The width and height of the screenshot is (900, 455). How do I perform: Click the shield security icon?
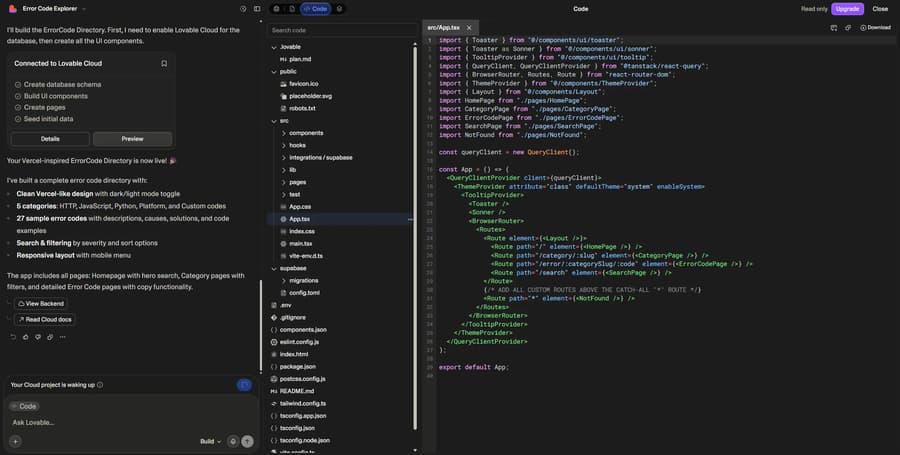pos(339,9)
